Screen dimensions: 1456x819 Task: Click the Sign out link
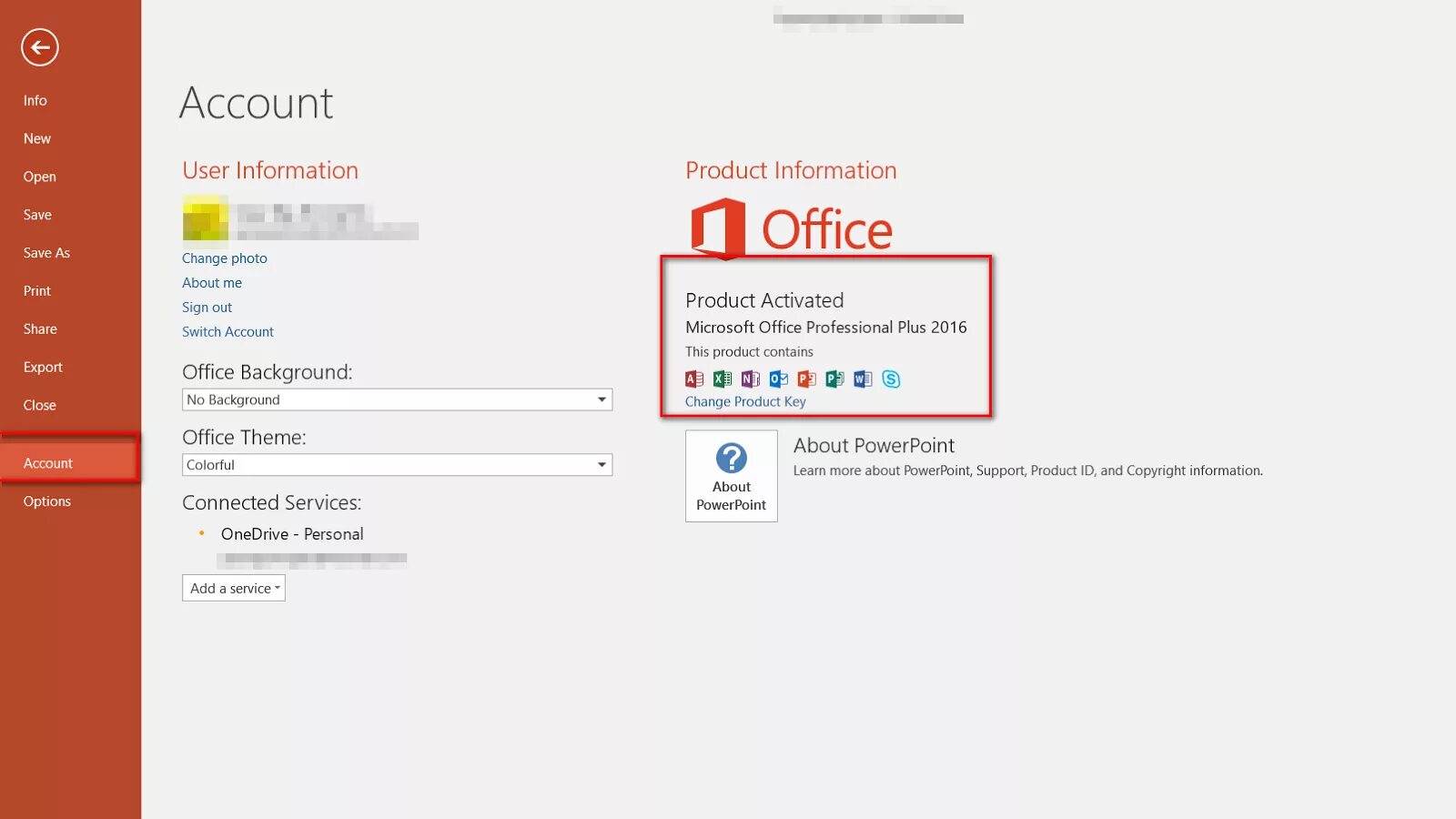[x=207, y=308]
